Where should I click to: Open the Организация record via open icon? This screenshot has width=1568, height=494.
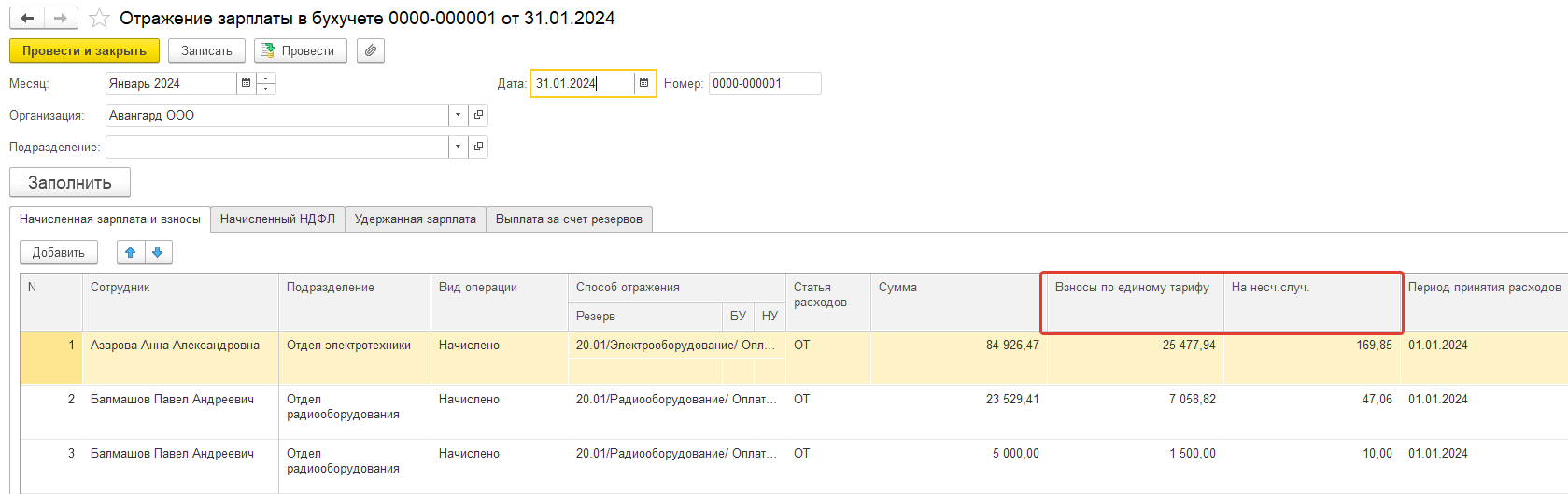(478, 115)
